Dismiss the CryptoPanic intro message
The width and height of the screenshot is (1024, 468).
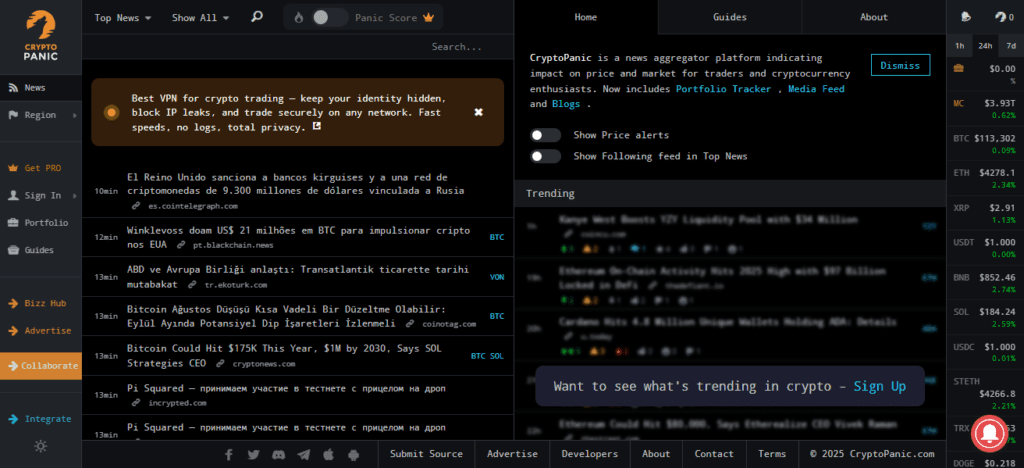pyautogui.click(x=900, y=65)
